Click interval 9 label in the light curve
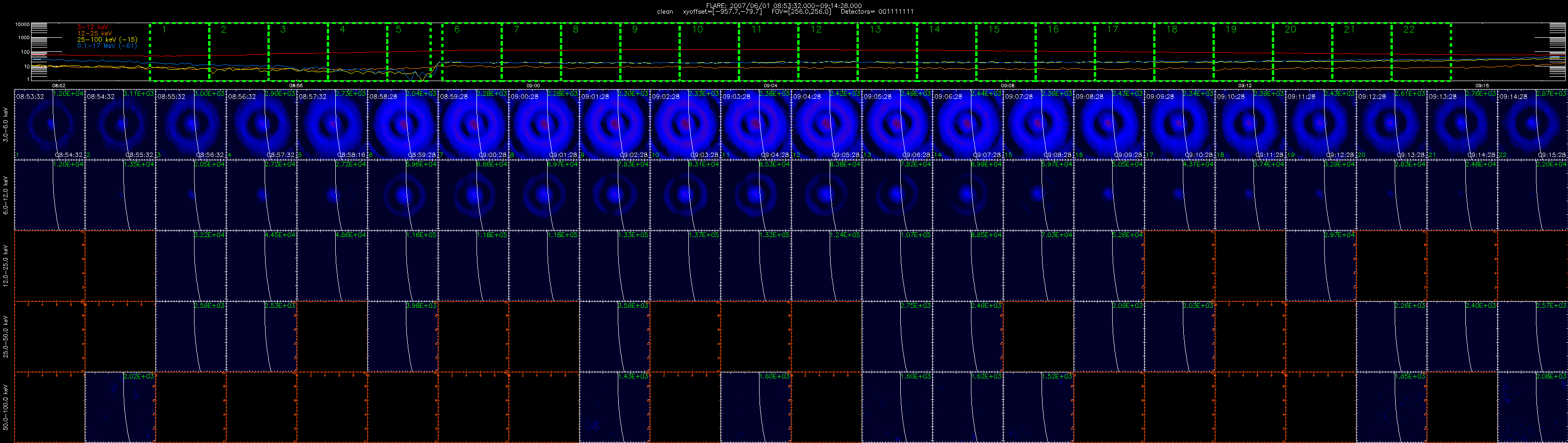The image size is (1568, 443). click(635, 29)
